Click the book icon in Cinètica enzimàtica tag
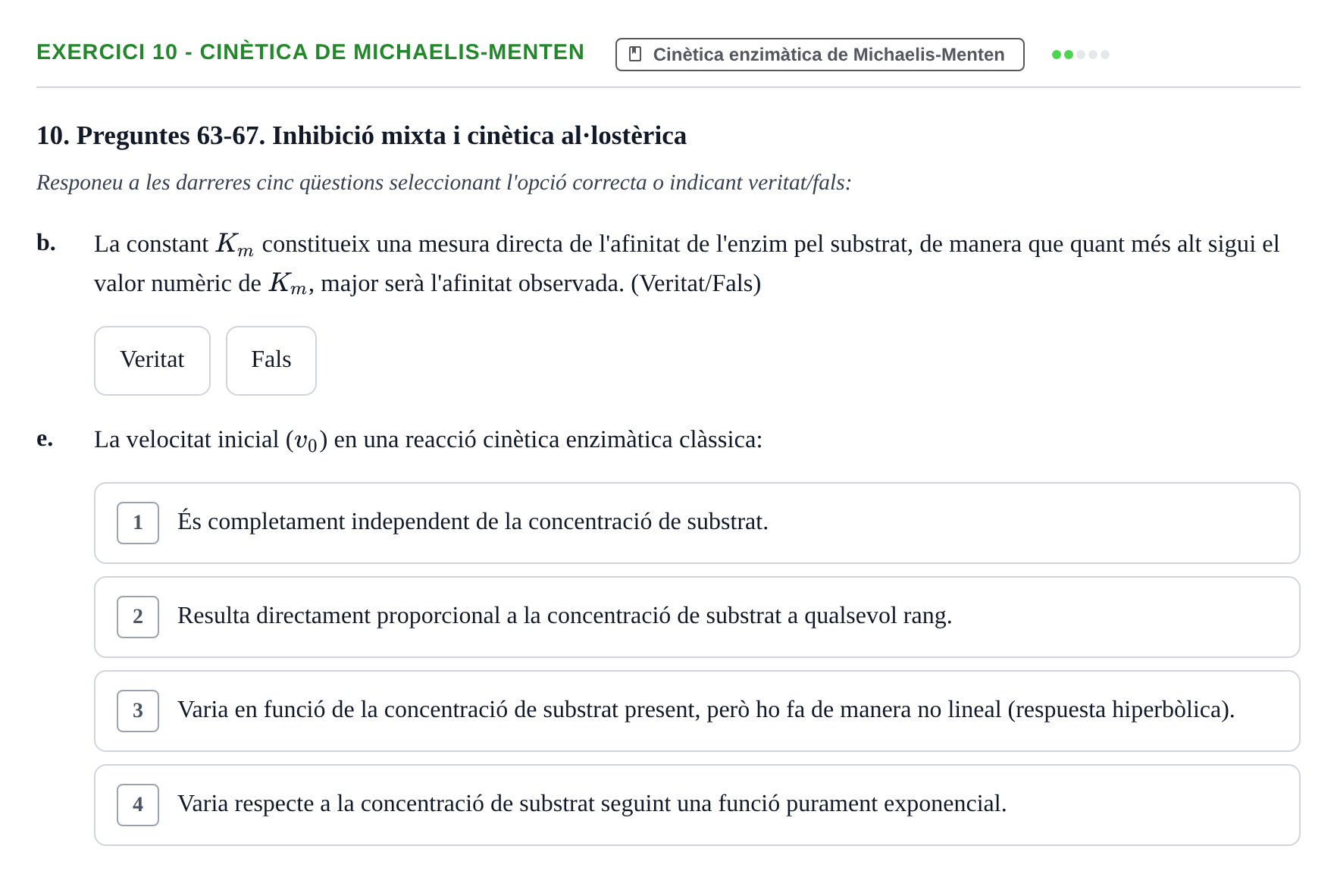The width and height of the screenshot is (1337, 896). [x=635, y=55]
